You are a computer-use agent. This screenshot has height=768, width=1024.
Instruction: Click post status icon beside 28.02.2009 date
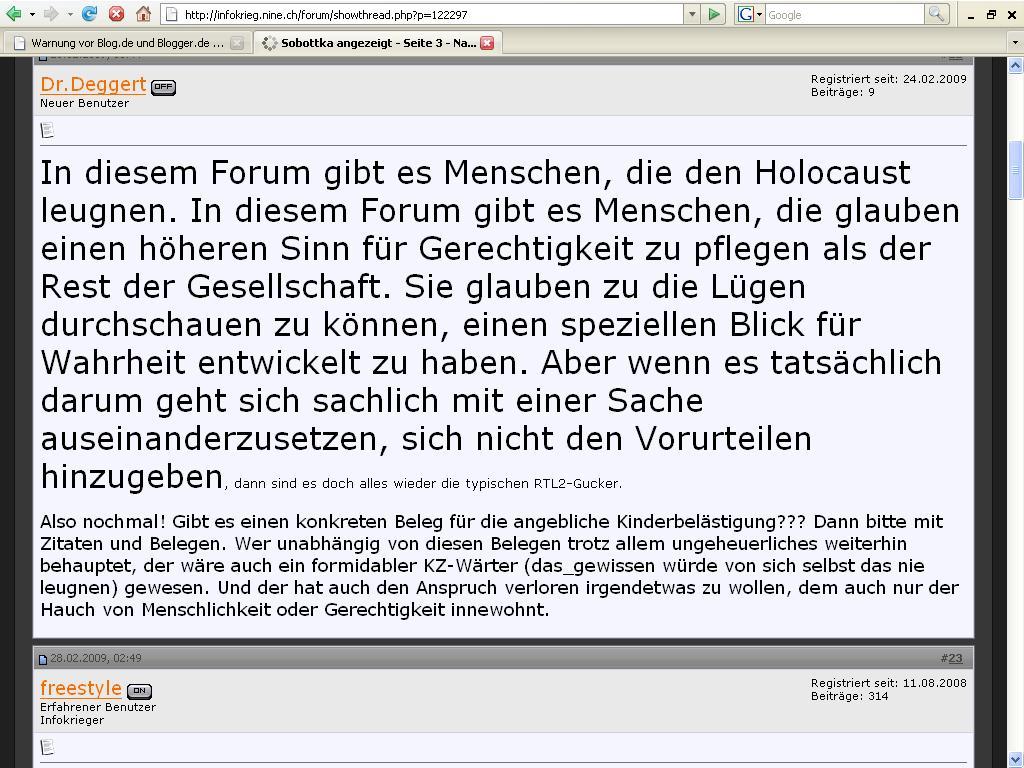coord(43,659)
